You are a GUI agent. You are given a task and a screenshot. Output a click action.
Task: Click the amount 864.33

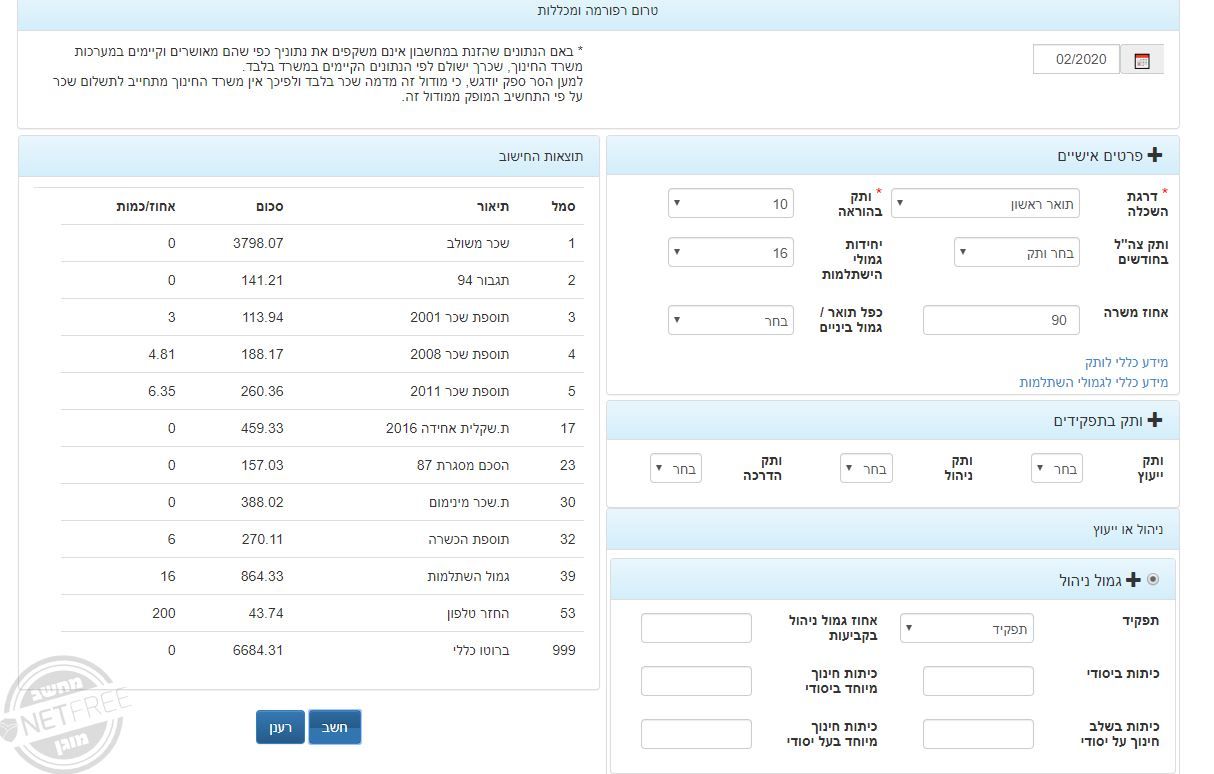tap(262, 576)
